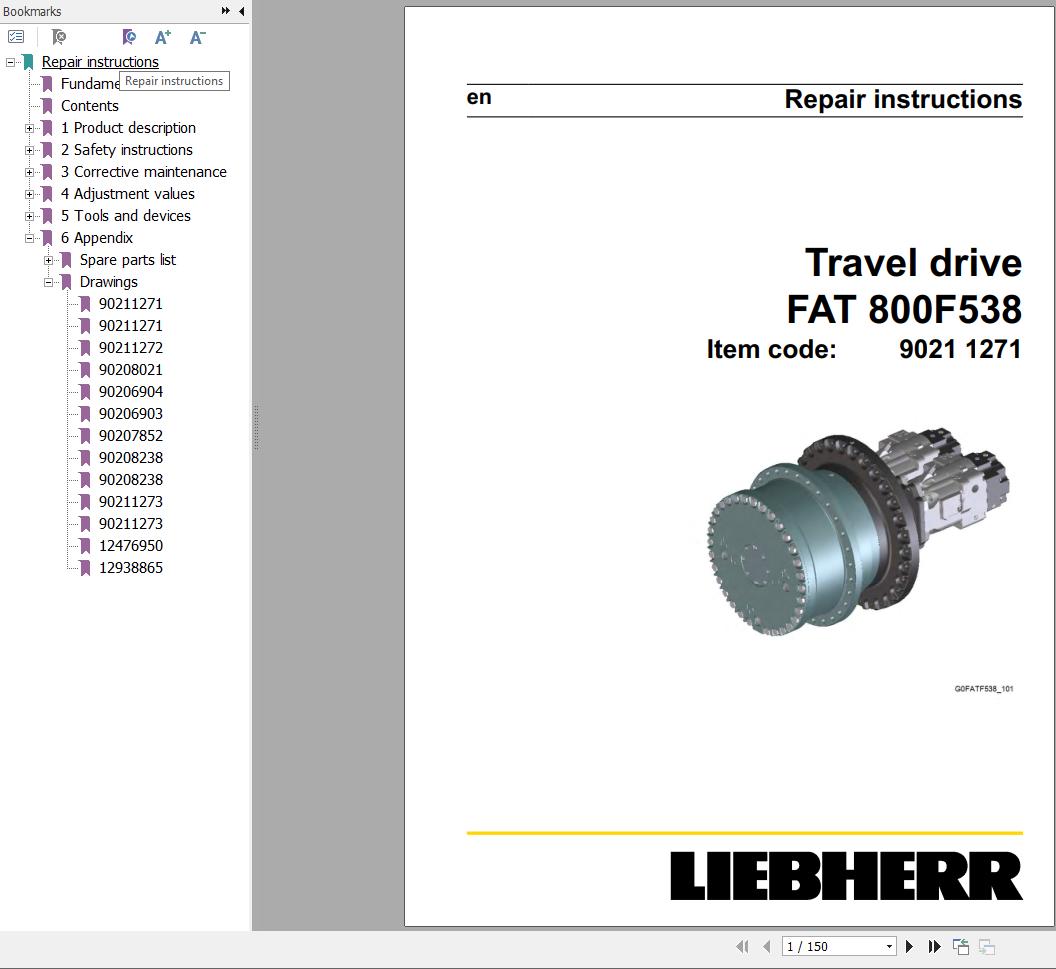Click the bookmark icon beside Contents
The width and height of the screenshot is (1056, 969).
[x=47, y=106]
